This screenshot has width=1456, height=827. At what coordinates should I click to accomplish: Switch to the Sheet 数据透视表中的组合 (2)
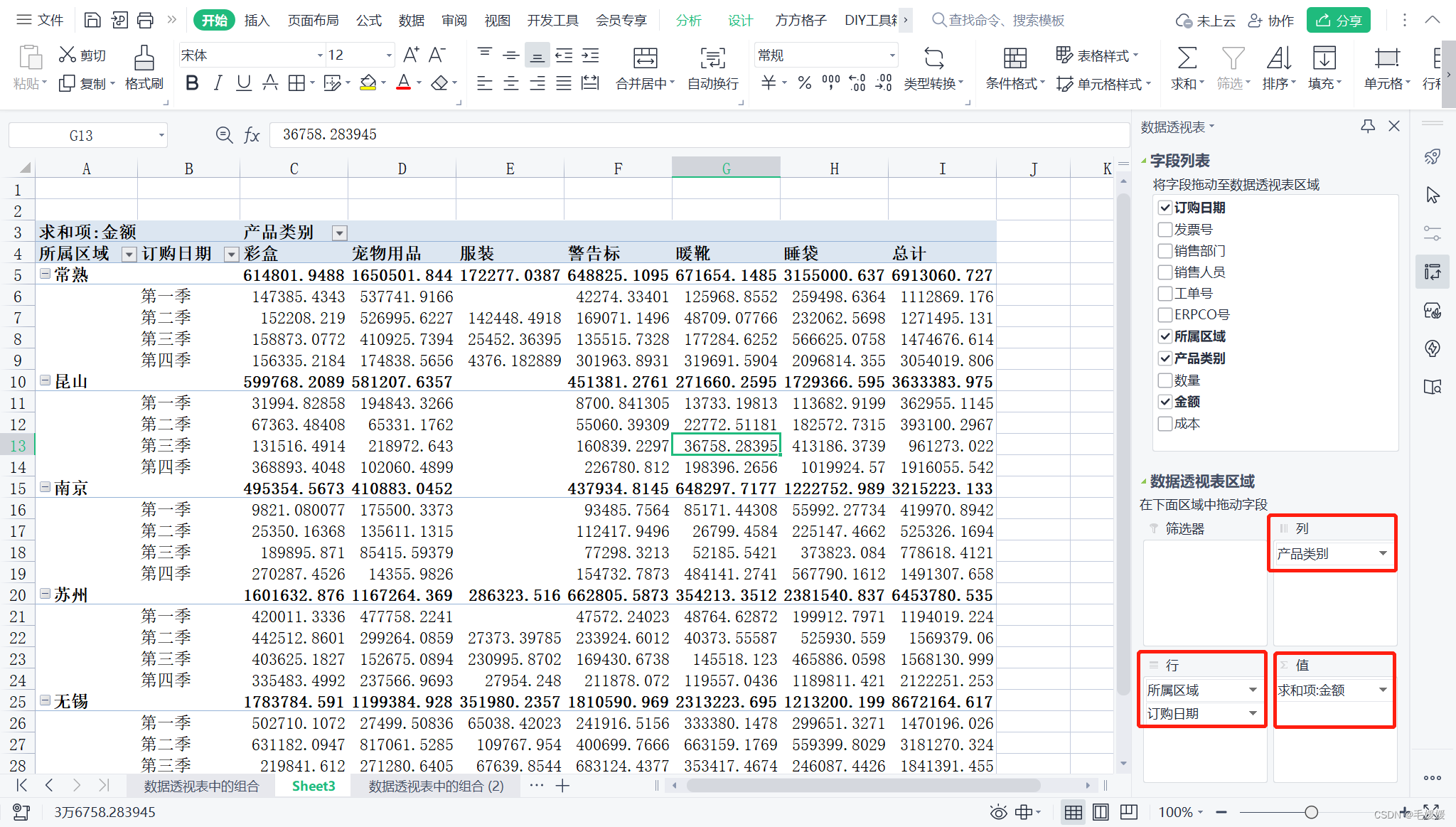coord(436,786)
